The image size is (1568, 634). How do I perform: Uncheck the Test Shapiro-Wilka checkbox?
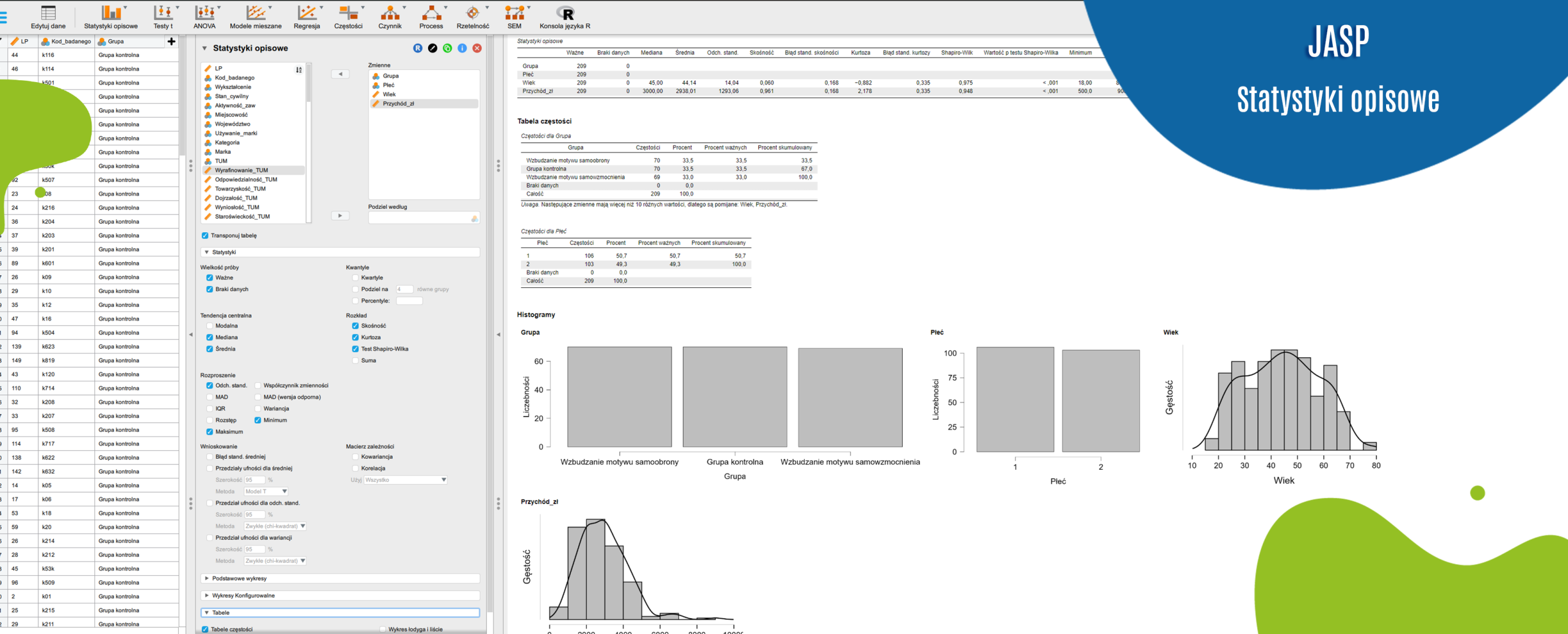coord(355,349)
